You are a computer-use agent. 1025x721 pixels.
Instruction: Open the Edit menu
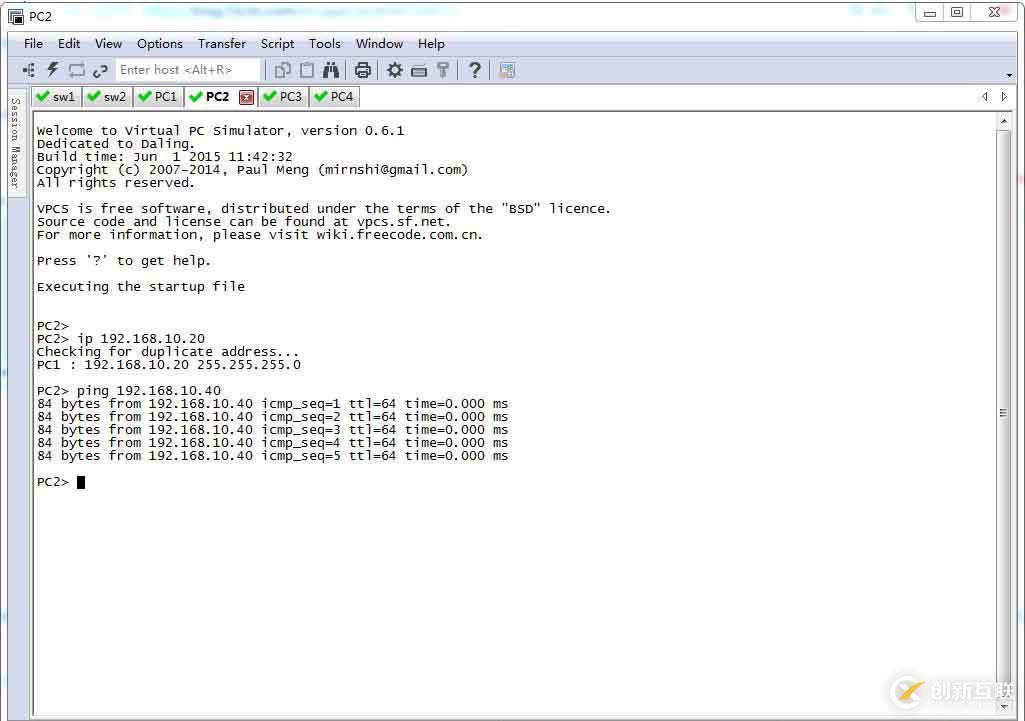coord(69,44)
